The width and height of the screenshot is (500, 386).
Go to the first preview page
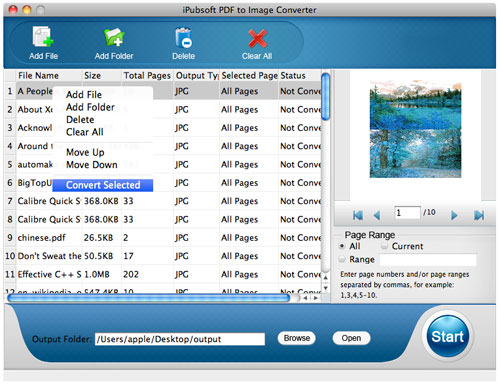point(358,215)
